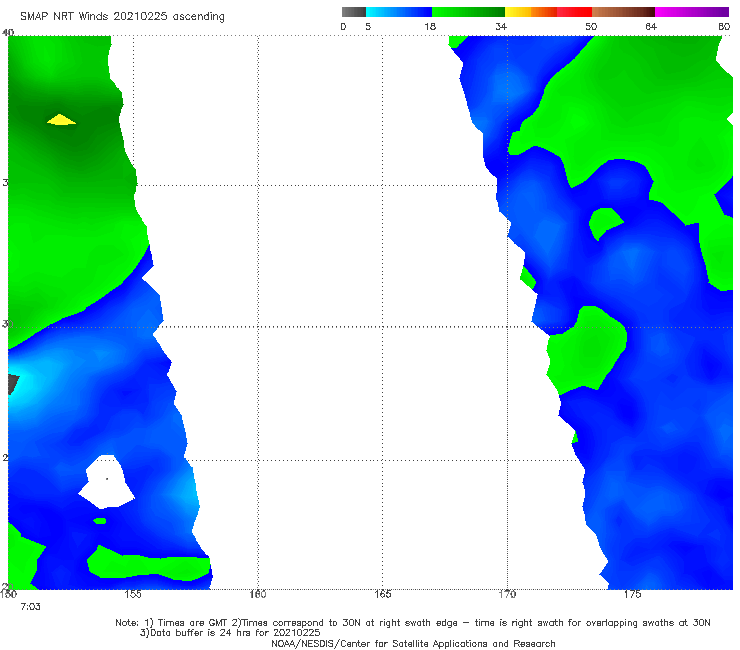Click the title 'SMAP NRT Winds 20210225 ascending'
Image resolution: width=740 pixels, height=650 pixels.
122,17
